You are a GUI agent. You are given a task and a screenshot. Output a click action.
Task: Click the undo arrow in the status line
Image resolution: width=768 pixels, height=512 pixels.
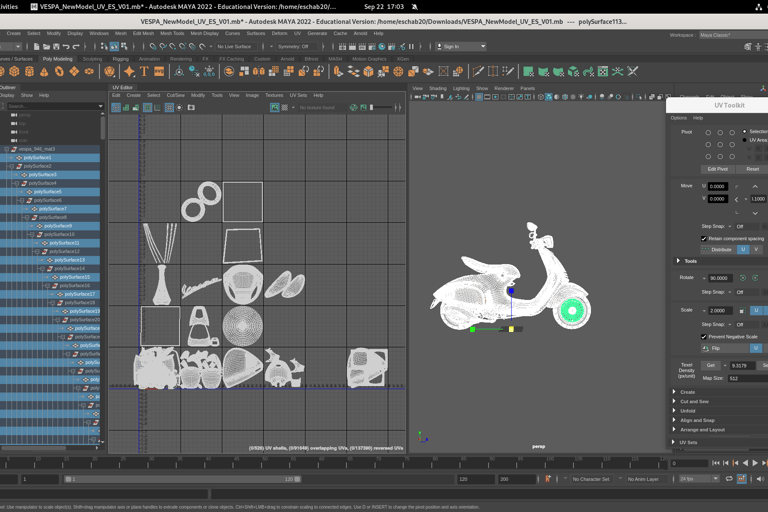[x=66, y=46]
